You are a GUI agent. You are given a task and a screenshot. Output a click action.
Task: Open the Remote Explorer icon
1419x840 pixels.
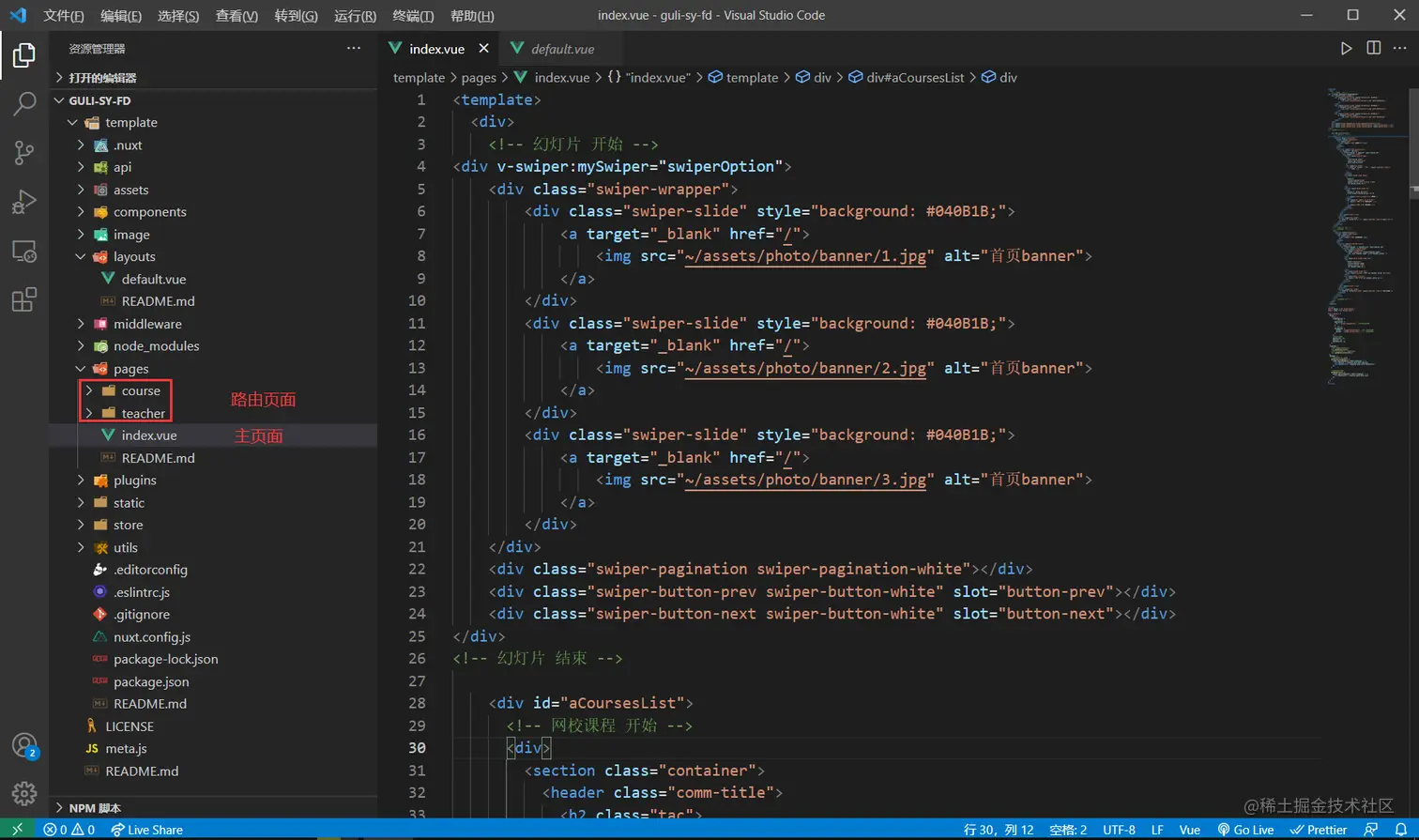click(24, 251)
